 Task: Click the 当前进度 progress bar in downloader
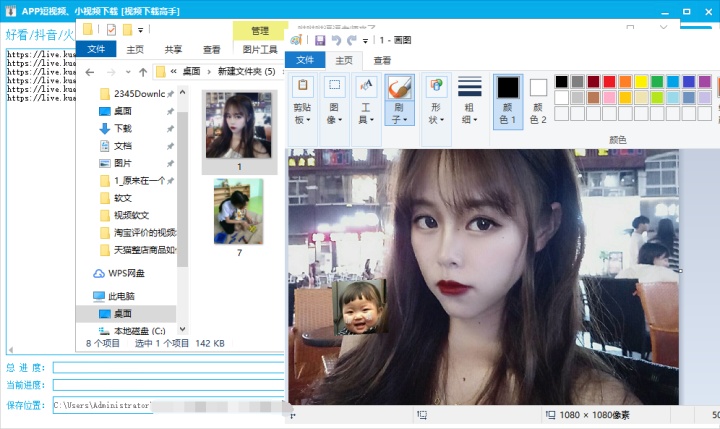pyautogui.click(x=168, y=385)
